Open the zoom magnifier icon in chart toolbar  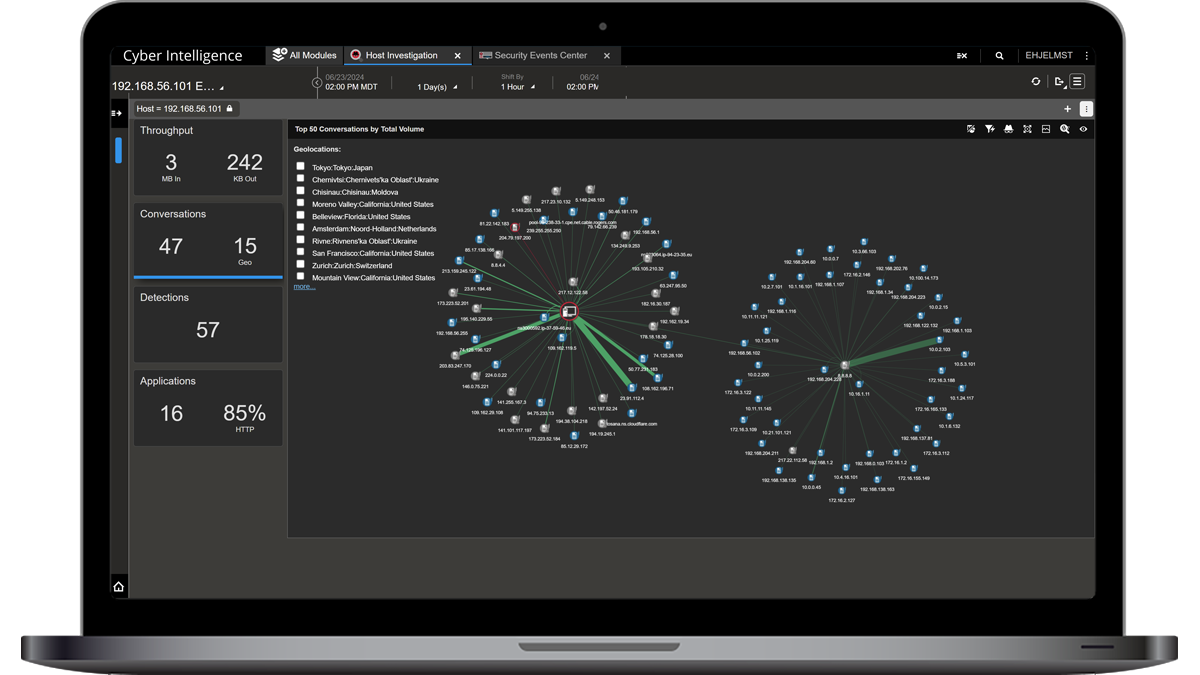pyautogui.click(x=1065, y=129)
